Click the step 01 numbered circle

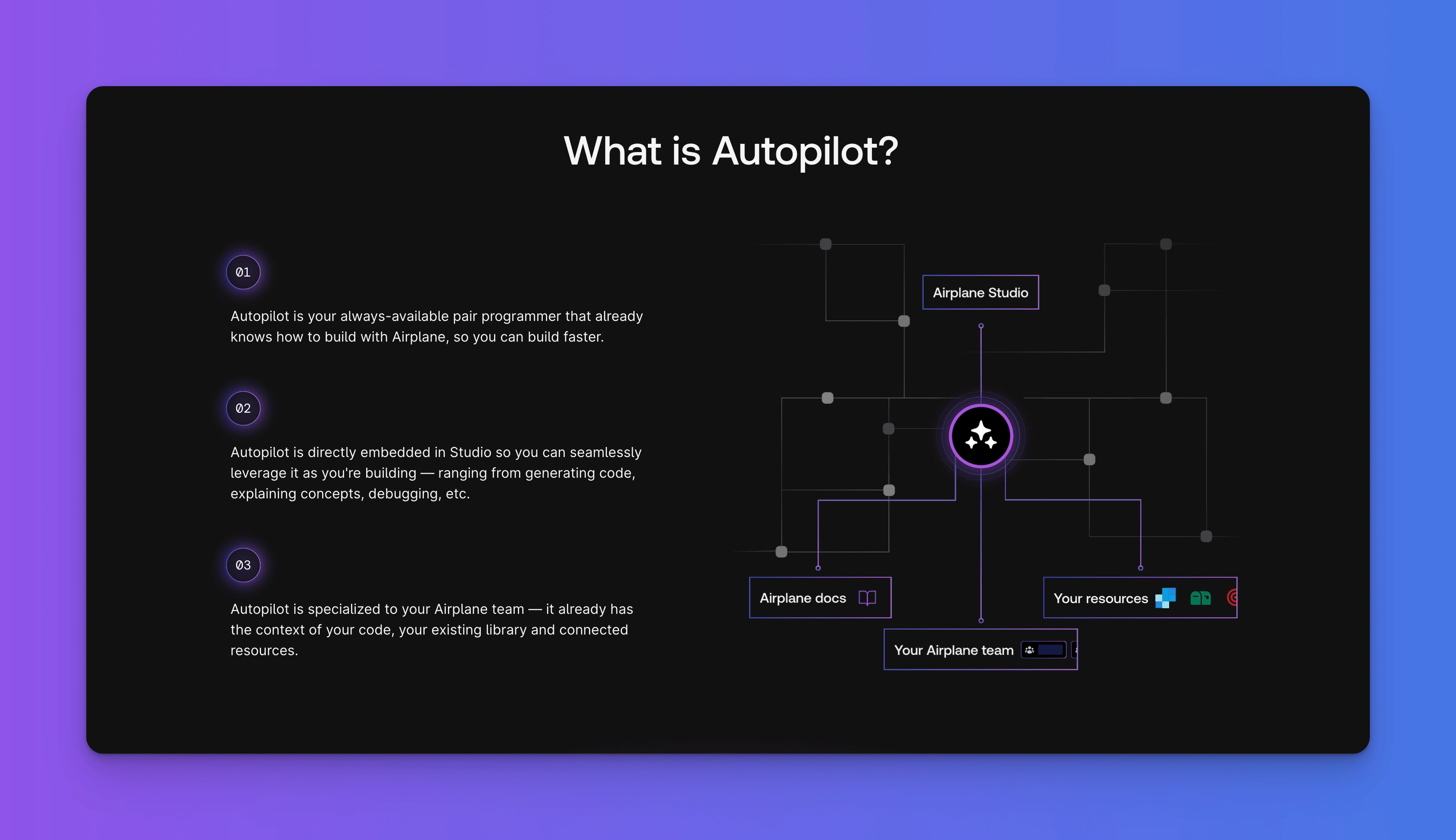click(x=244, y=272)
